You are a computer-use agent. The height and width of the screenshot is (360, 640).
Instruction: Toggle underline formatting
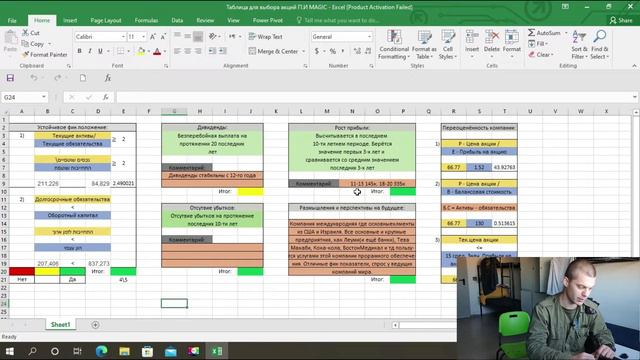[x=100, y=51]
